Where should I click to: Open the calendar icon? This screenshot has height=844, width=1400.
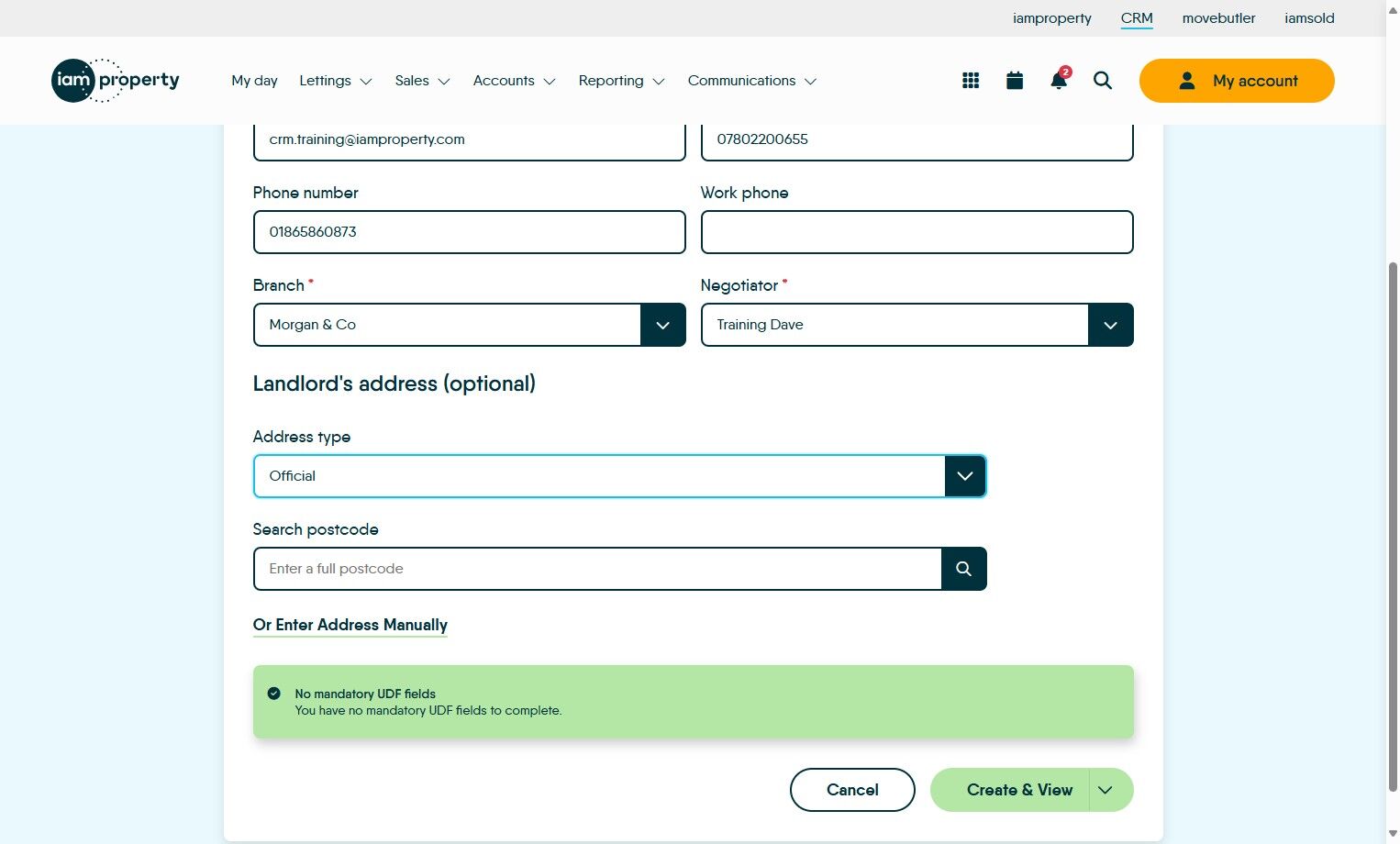pyautogui.click(x=1015, y=81)
